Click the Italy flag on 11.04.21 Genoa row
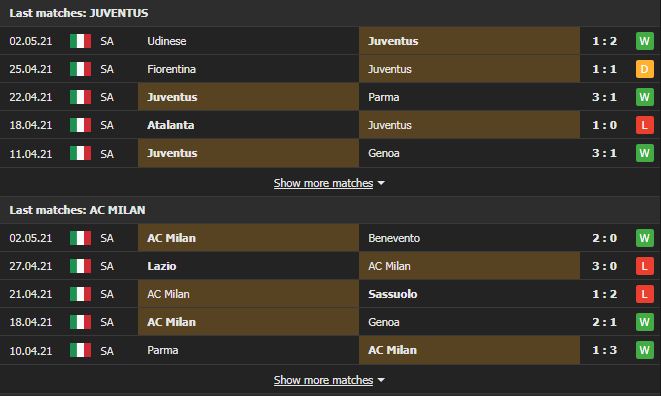The width and height of the screenshot is (661, 396). tap(81, 154)
